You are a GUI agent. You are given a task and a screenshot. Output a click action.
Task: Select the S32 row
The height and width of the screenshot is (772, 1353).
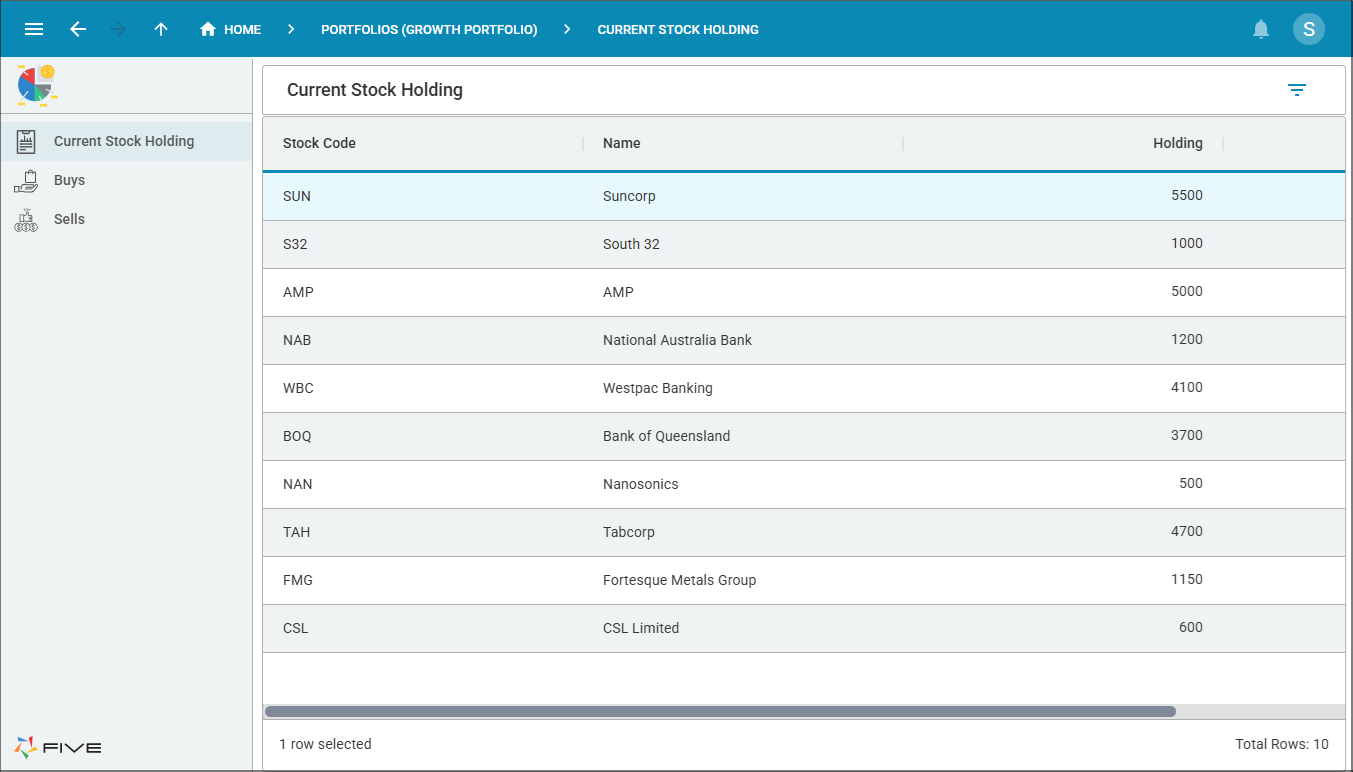coord(803,244)
